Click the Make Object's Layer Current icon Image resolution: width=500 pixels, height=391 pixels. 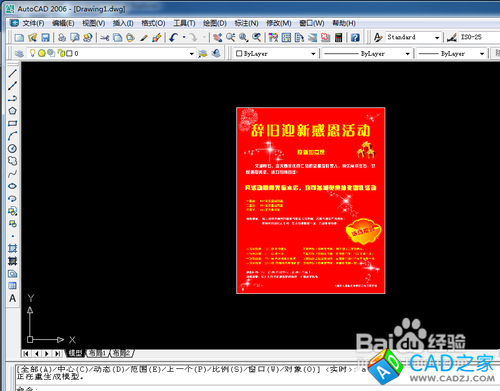[x=203, y=53]
